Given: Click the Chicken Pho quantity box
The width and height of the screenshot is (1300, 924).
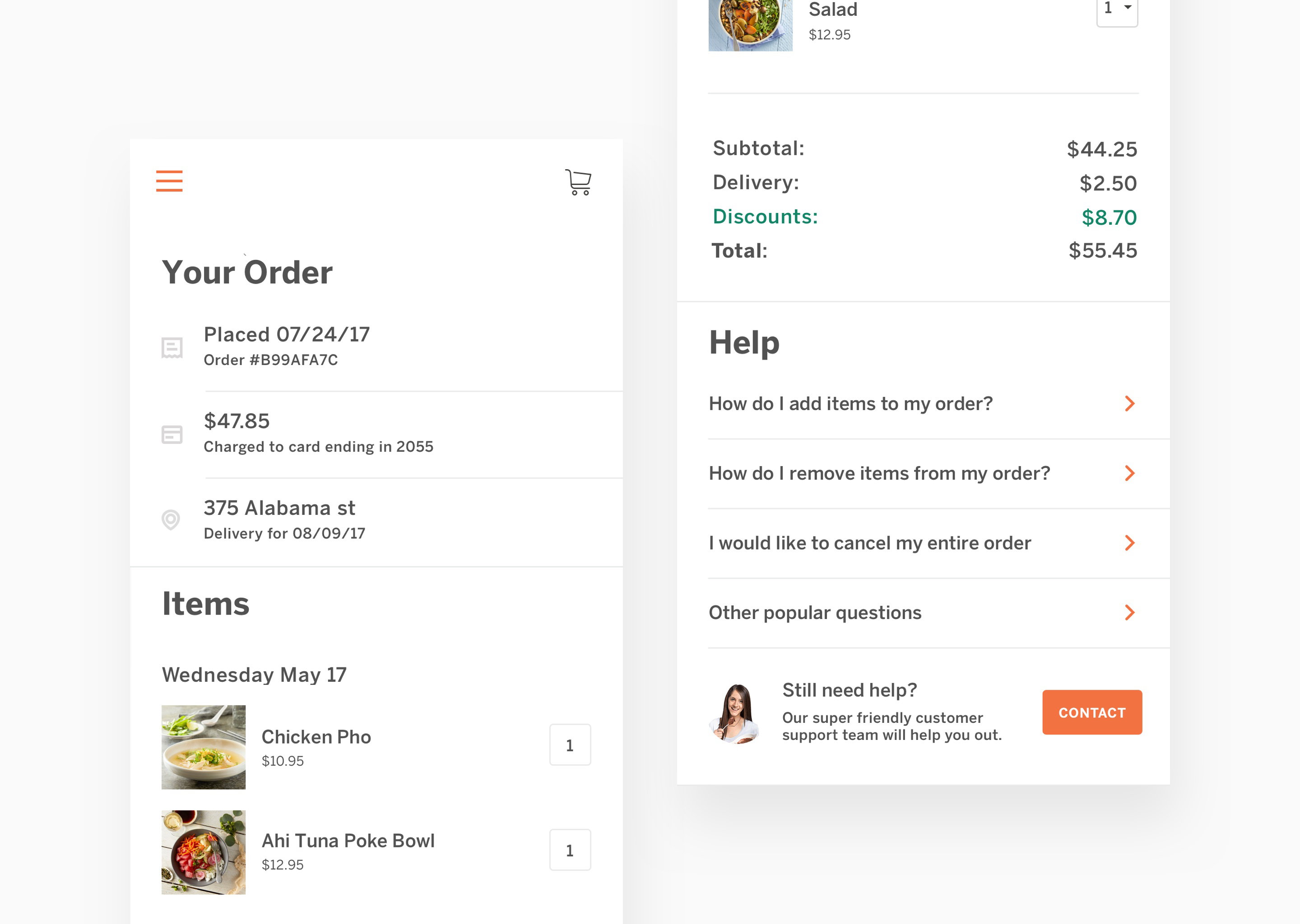Looking at the screenshot, I should click(x=570, y=745).
